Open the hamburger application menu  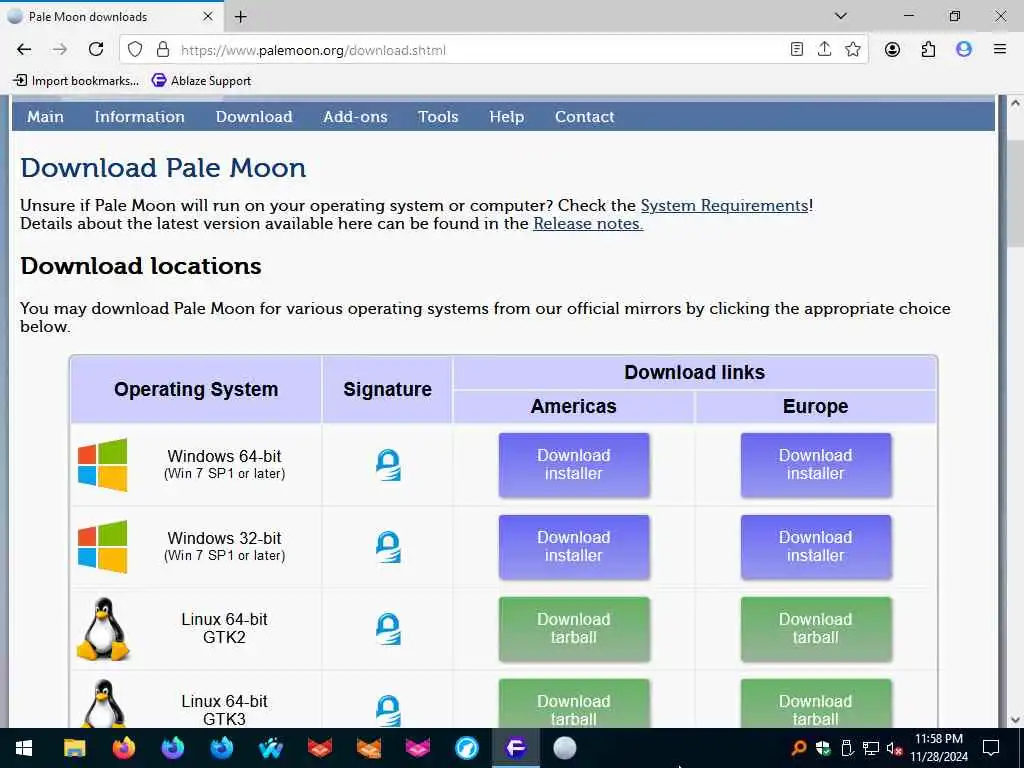tap(999, 50)
